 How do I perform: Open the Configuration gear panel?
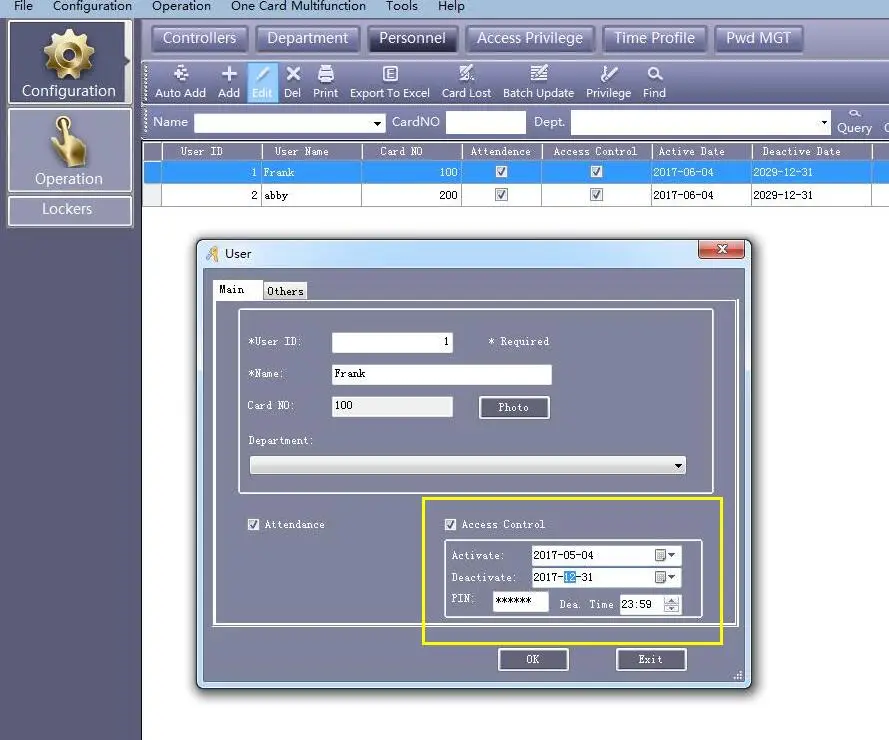[69, 62]
